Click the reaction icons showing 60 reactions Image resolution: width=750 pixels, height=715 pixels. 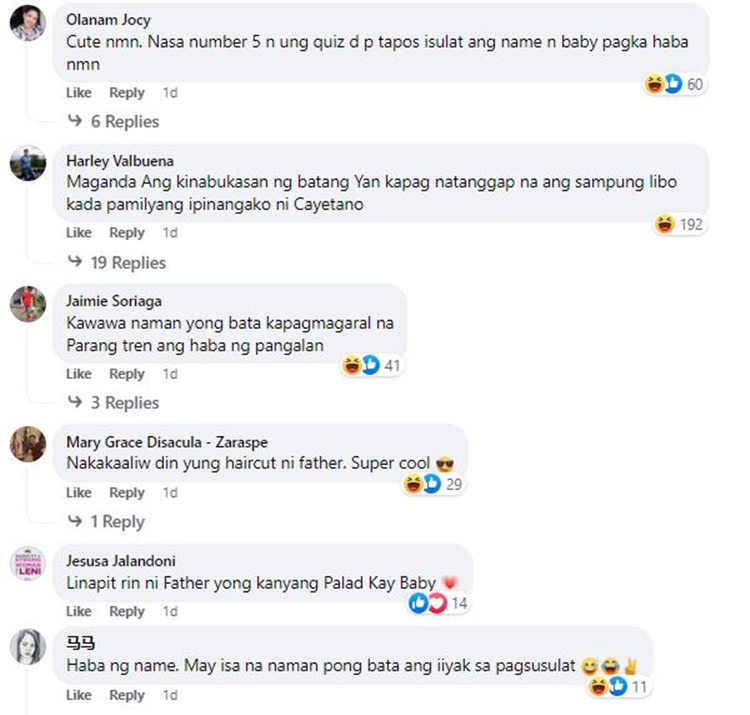pos(673,84)
